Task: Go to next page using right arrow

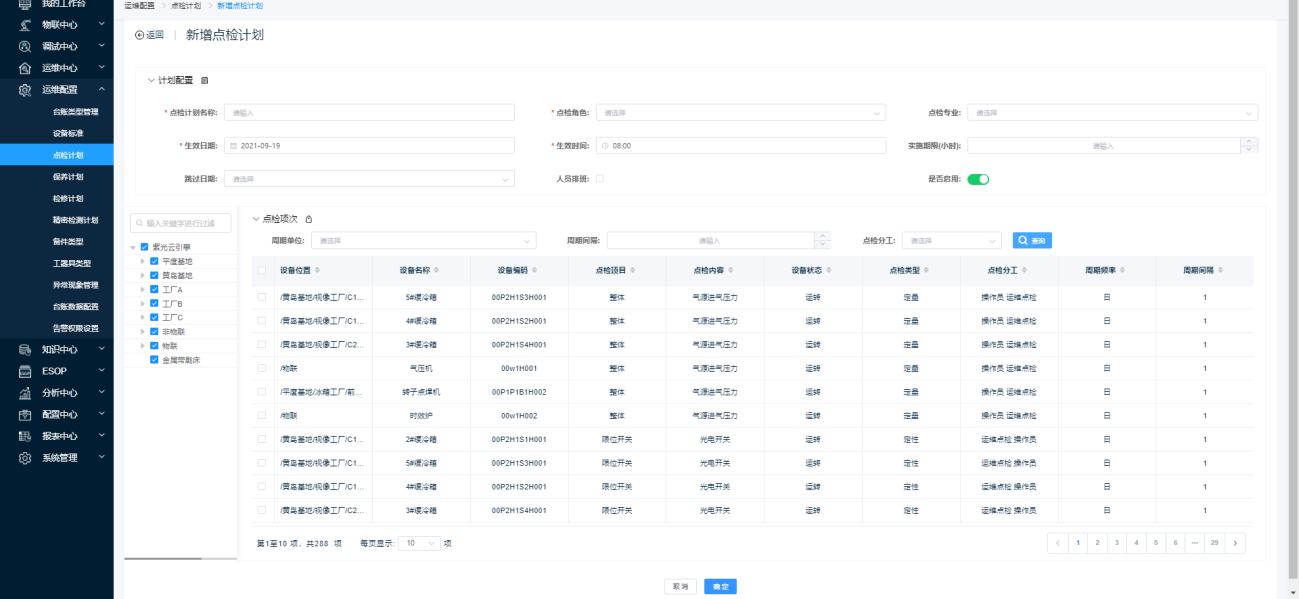Action: (x=1236, y=543)
